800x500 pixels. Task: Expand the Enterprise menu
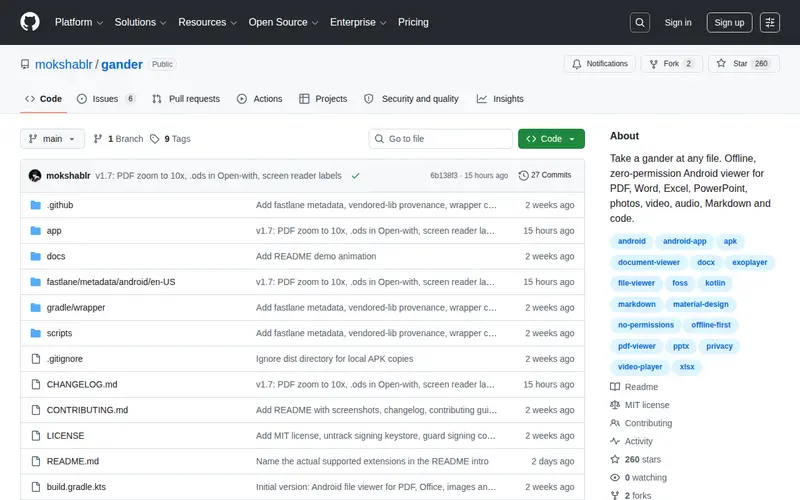358,22
